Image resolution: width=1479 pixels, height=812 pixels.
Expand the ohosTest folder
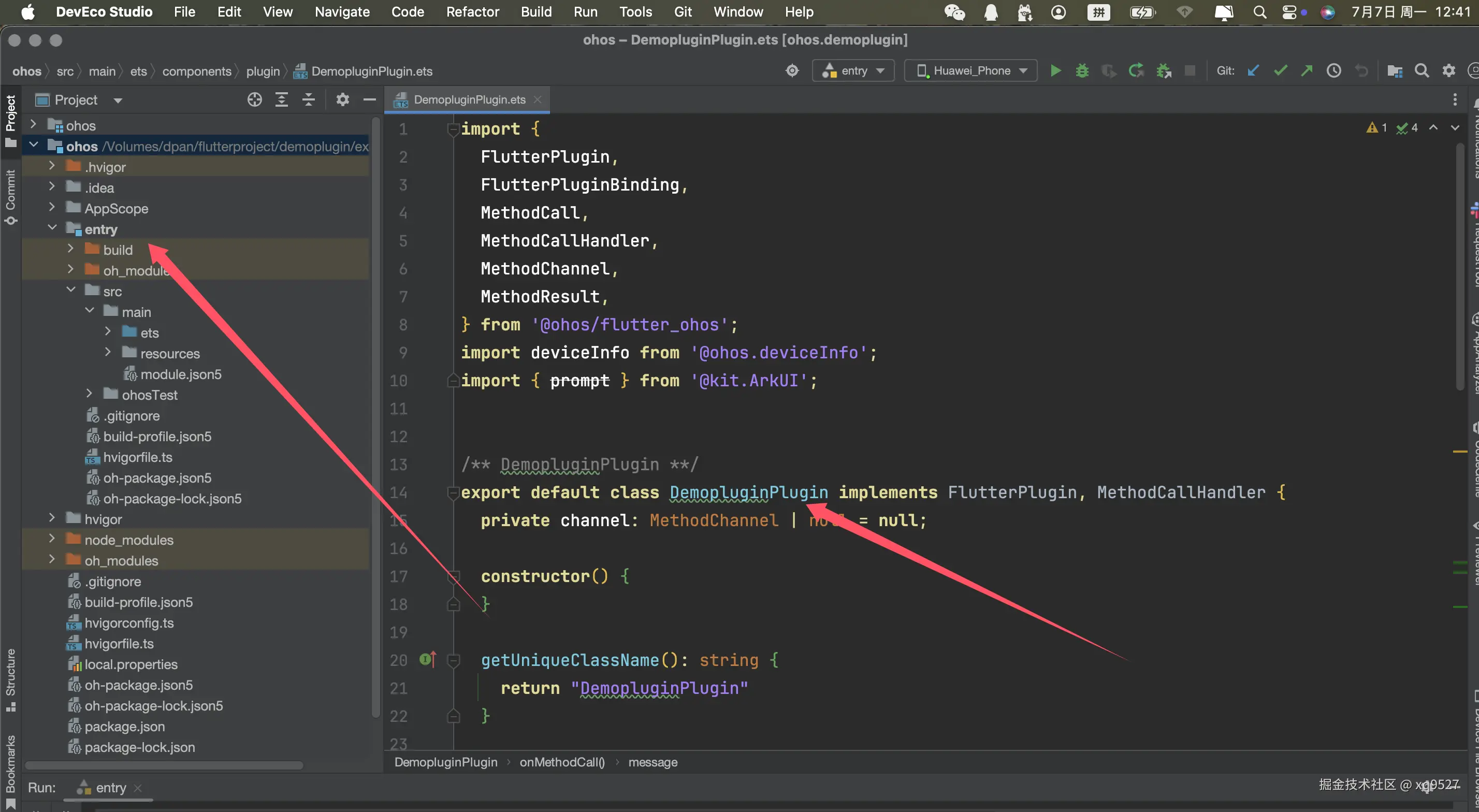tap(89, 394)
